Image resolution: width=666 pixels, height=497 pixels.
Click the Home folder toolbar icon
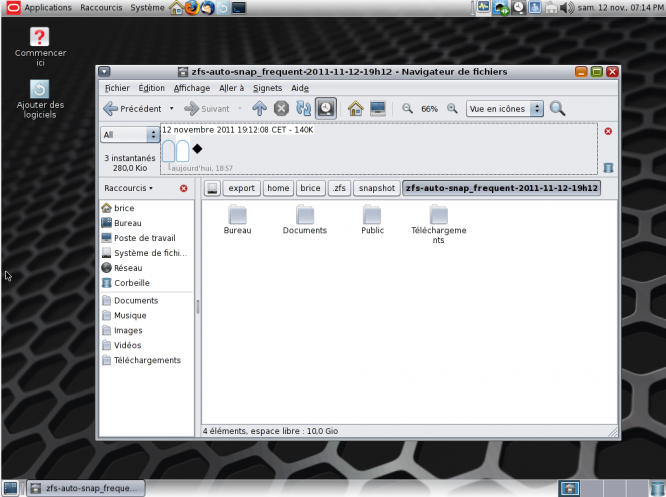click(355, 108)
